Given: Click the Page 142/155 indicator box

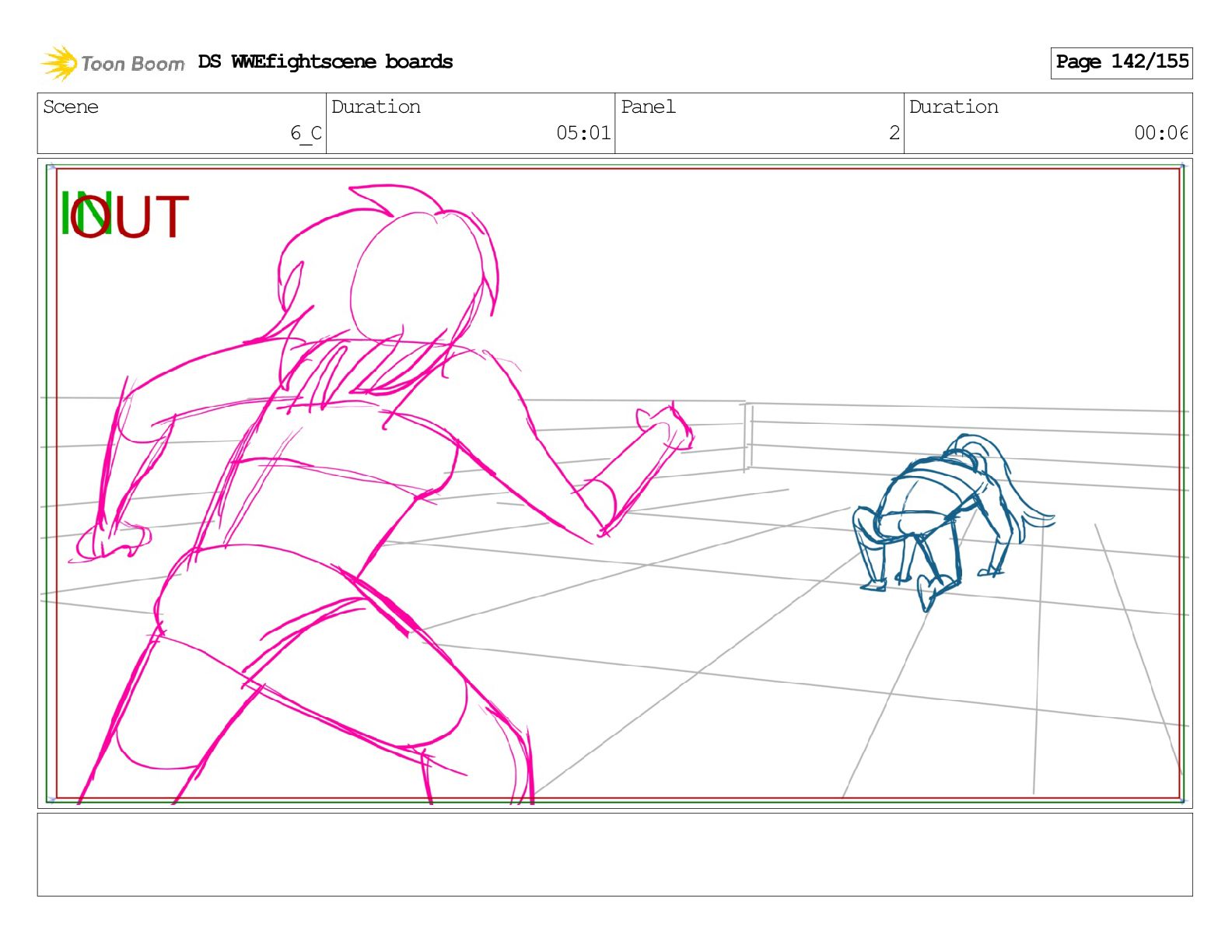Looking at the screenshot, I should coord(1121,62).
